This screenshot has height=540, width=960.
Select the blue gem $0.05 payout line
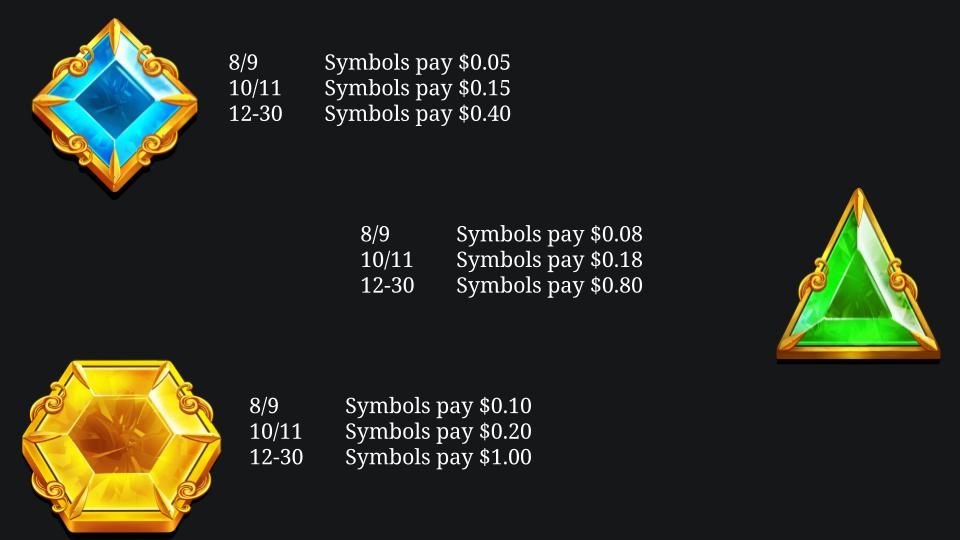369,62
